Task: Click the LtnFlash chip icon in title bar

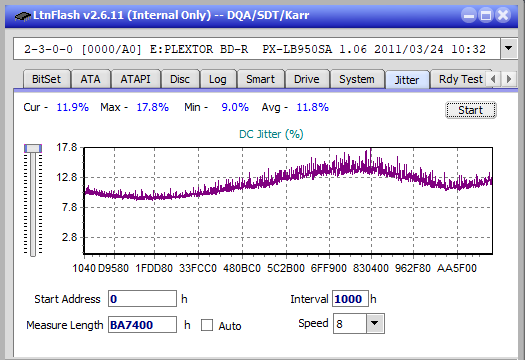Action: tap(23, 15)
